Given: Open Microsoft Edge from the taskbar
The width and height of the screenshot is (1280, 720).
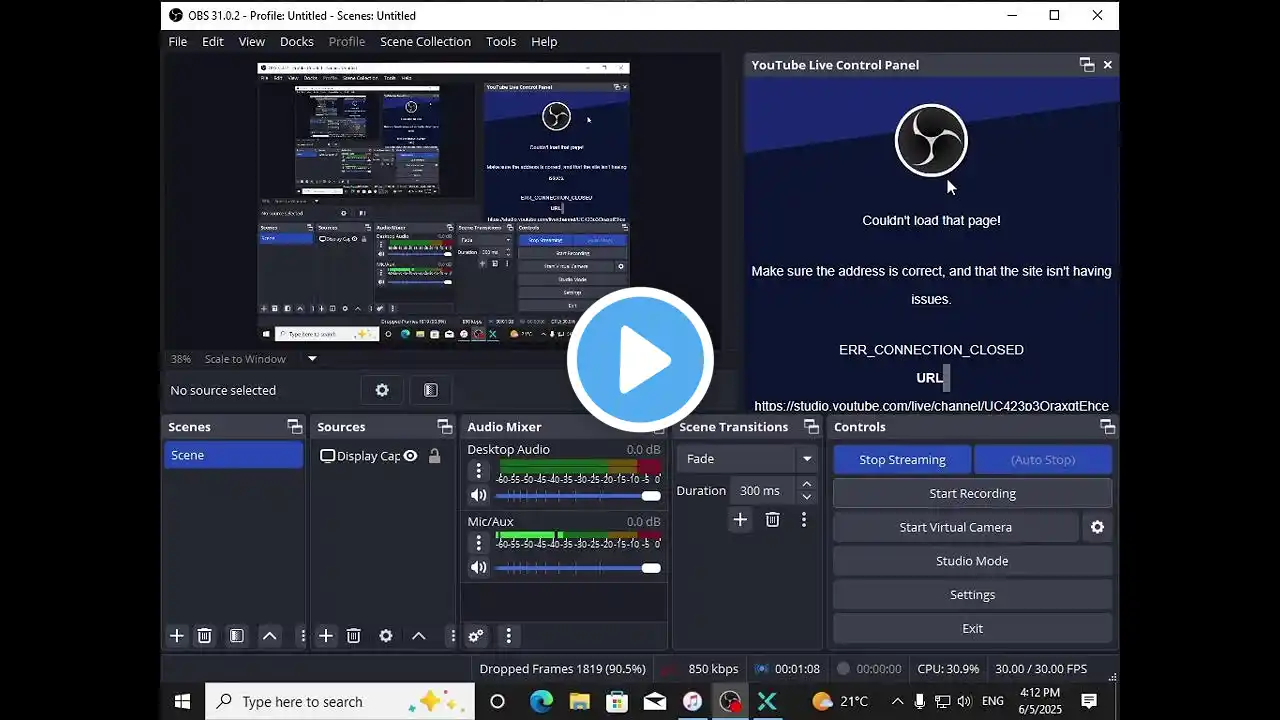Looking at the screenshot, I should [541, 701].
